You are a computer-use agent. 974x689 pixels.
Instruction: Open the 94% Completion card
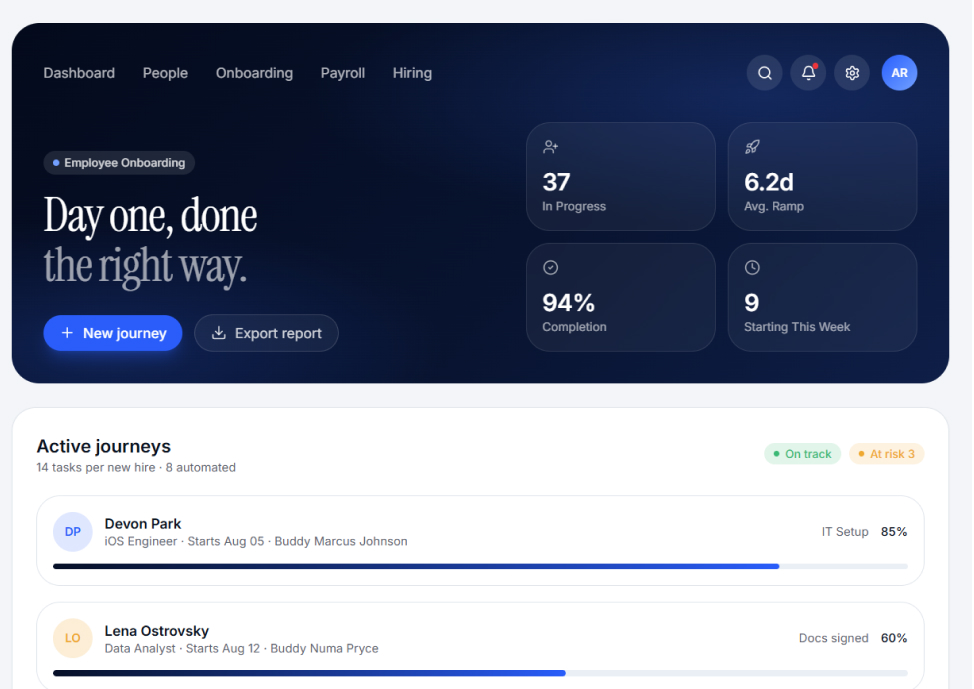pyautogui.click(x=621, y=297)
